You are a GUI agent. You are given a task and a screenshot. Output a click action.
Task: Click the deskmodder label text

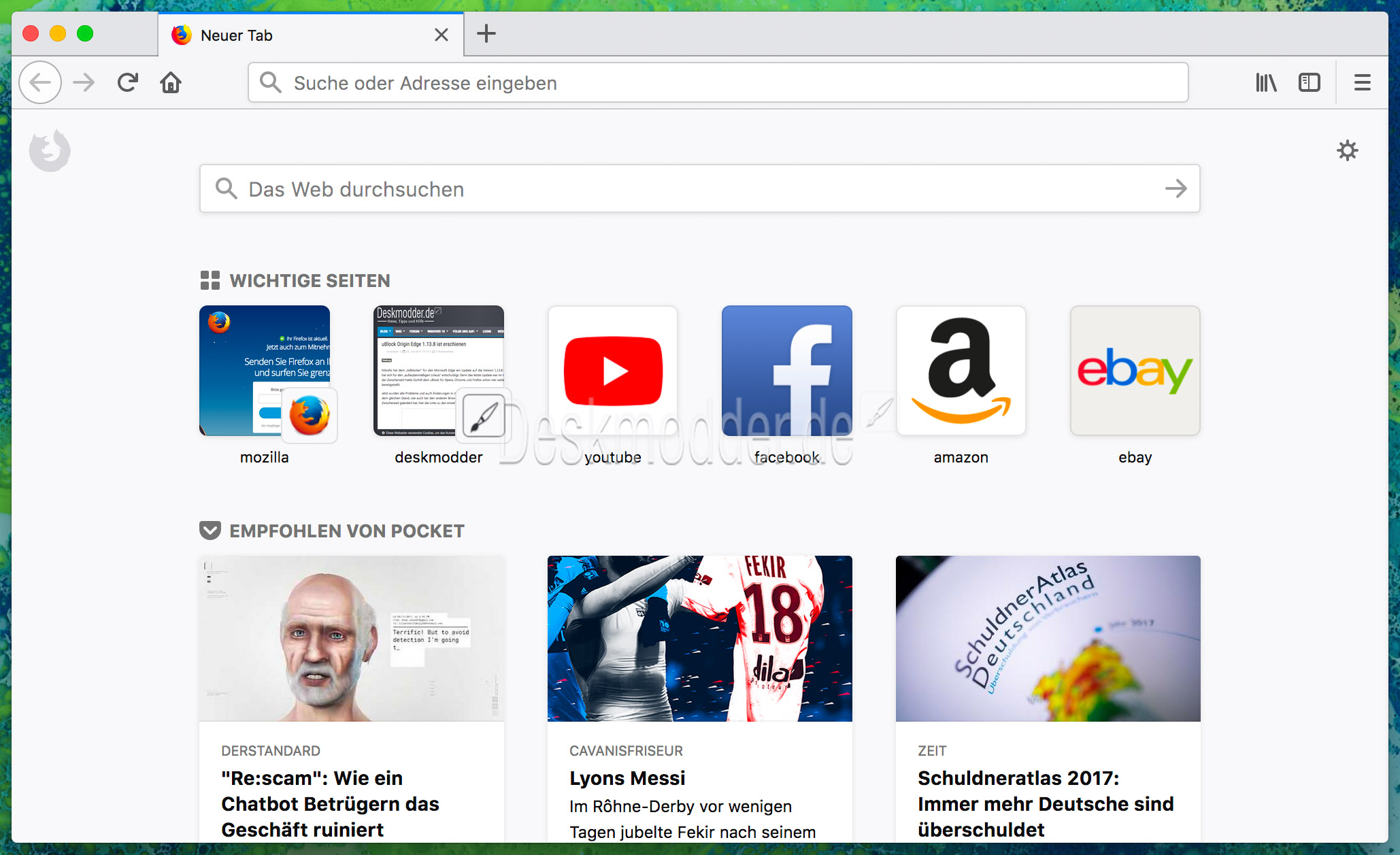439,457
